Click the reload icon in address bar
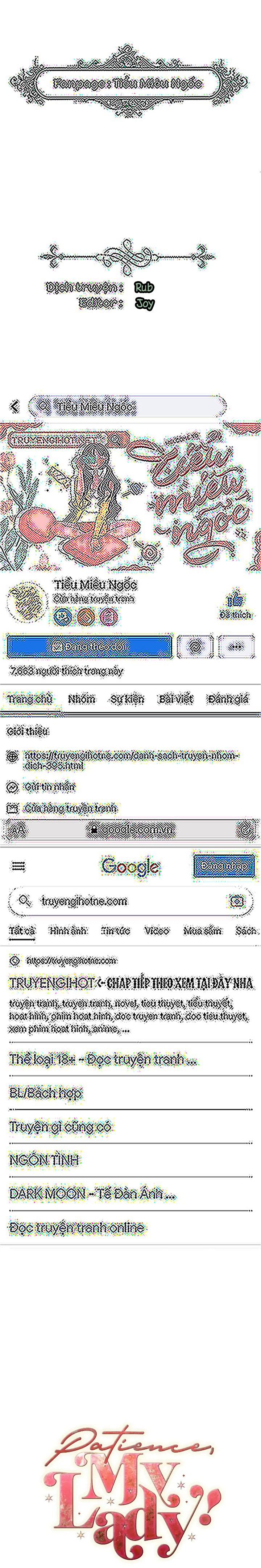This screenshot has width=261, height=1568. (x=245, y=828)
